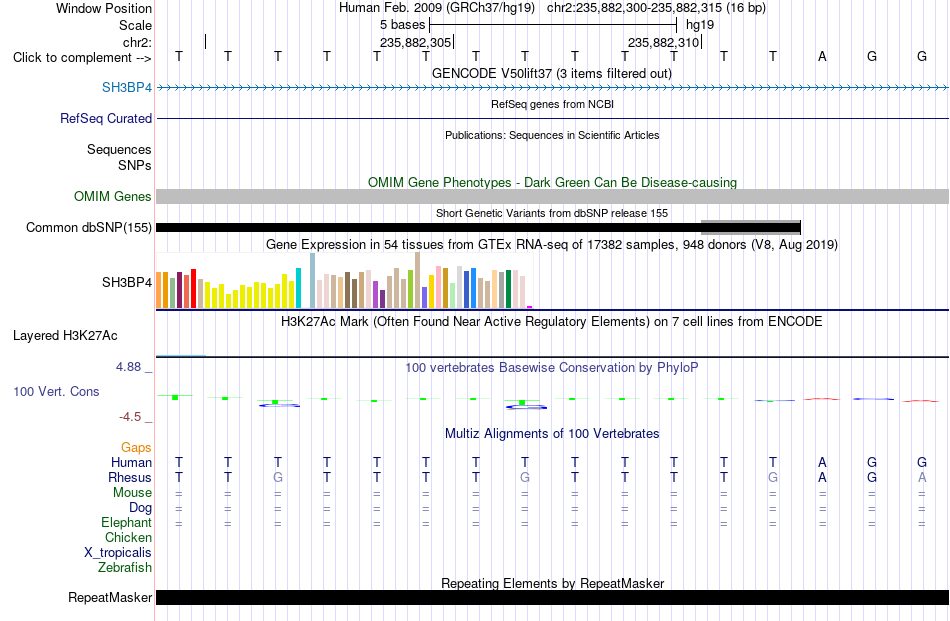
Task: Click '100 vertebrates Basewise Conservation by PhyloP' title
Action: (552, 367)
